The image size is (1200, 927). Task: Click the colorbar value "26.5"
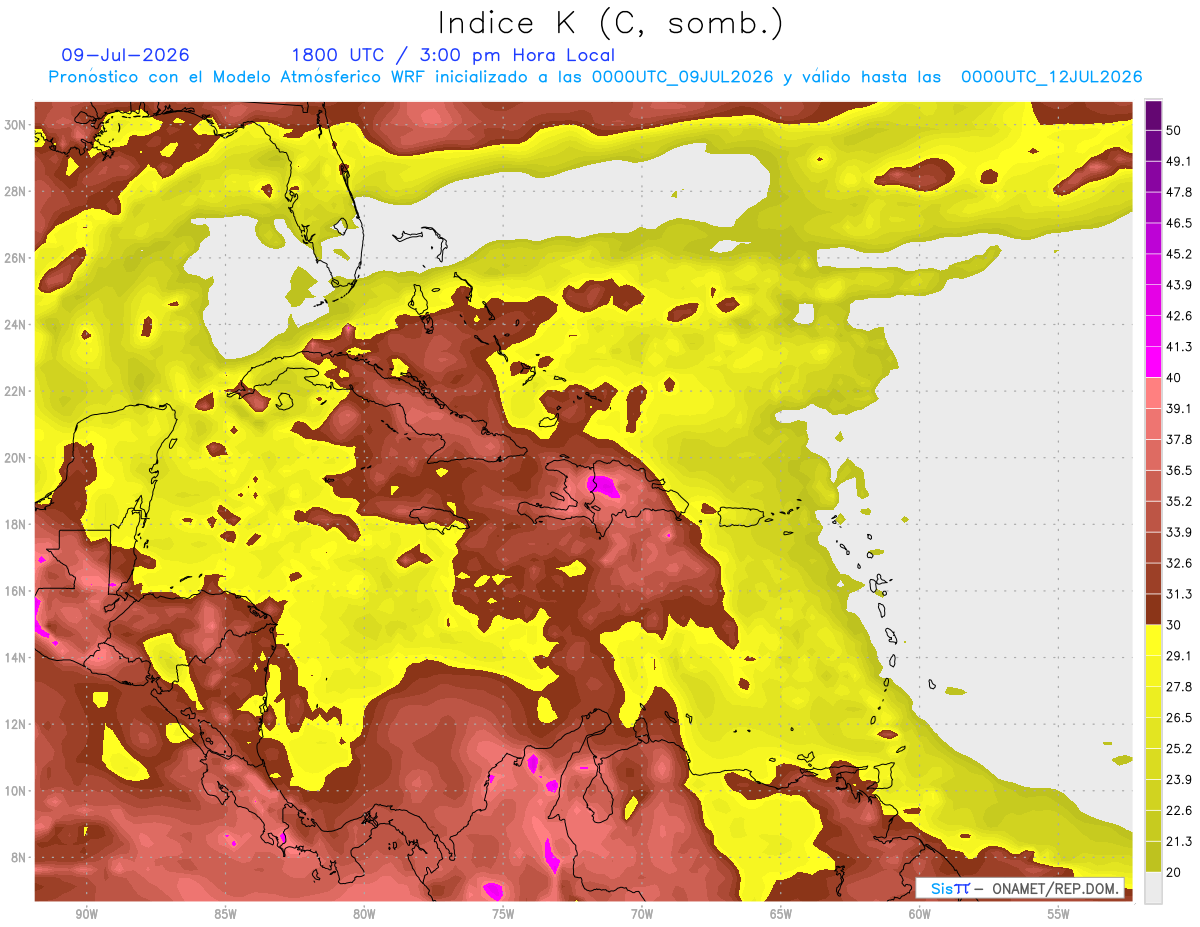[1179, 718]
